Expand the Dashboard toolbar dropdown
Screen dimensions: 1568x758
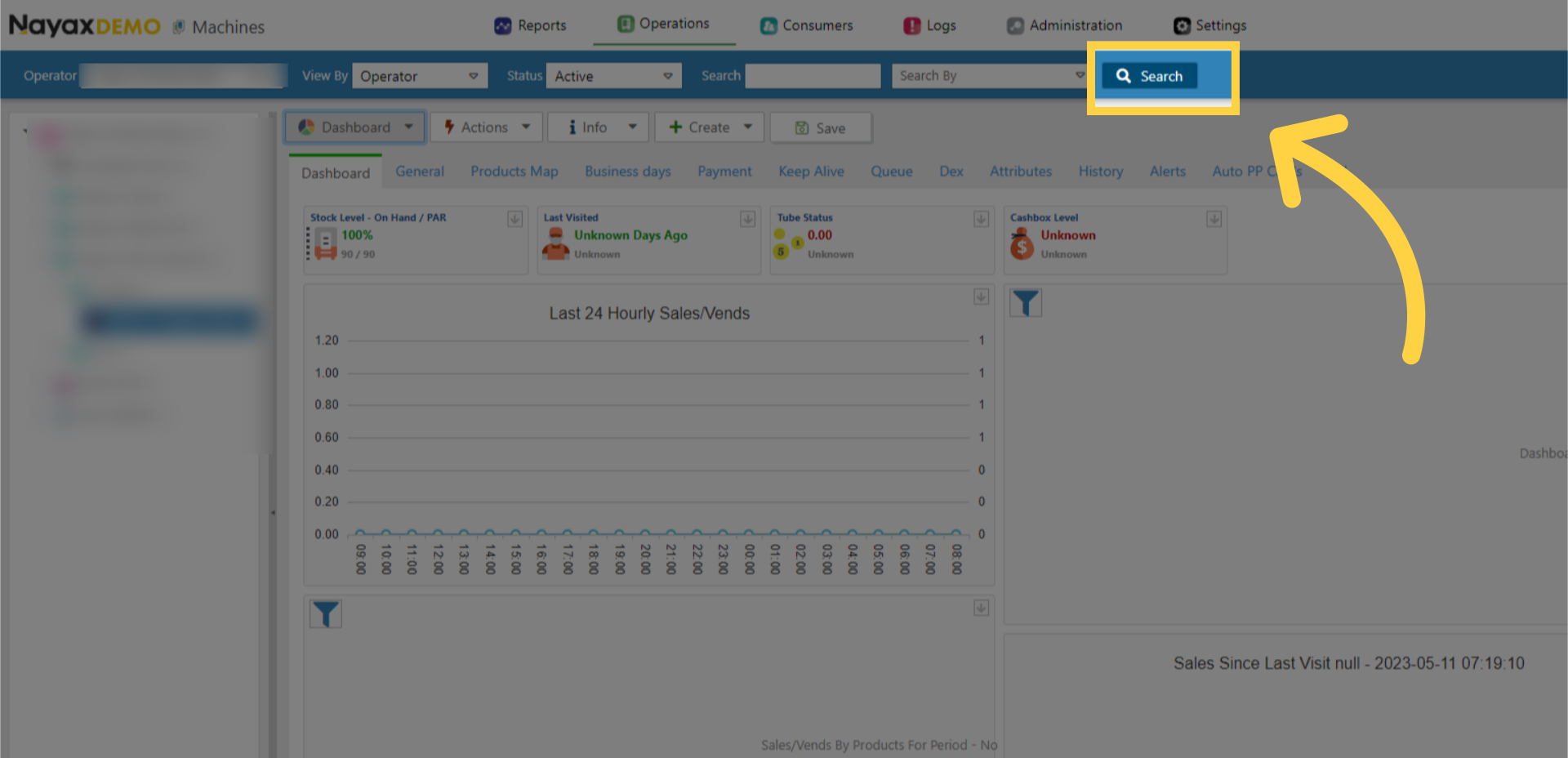(x=355, y=127)
